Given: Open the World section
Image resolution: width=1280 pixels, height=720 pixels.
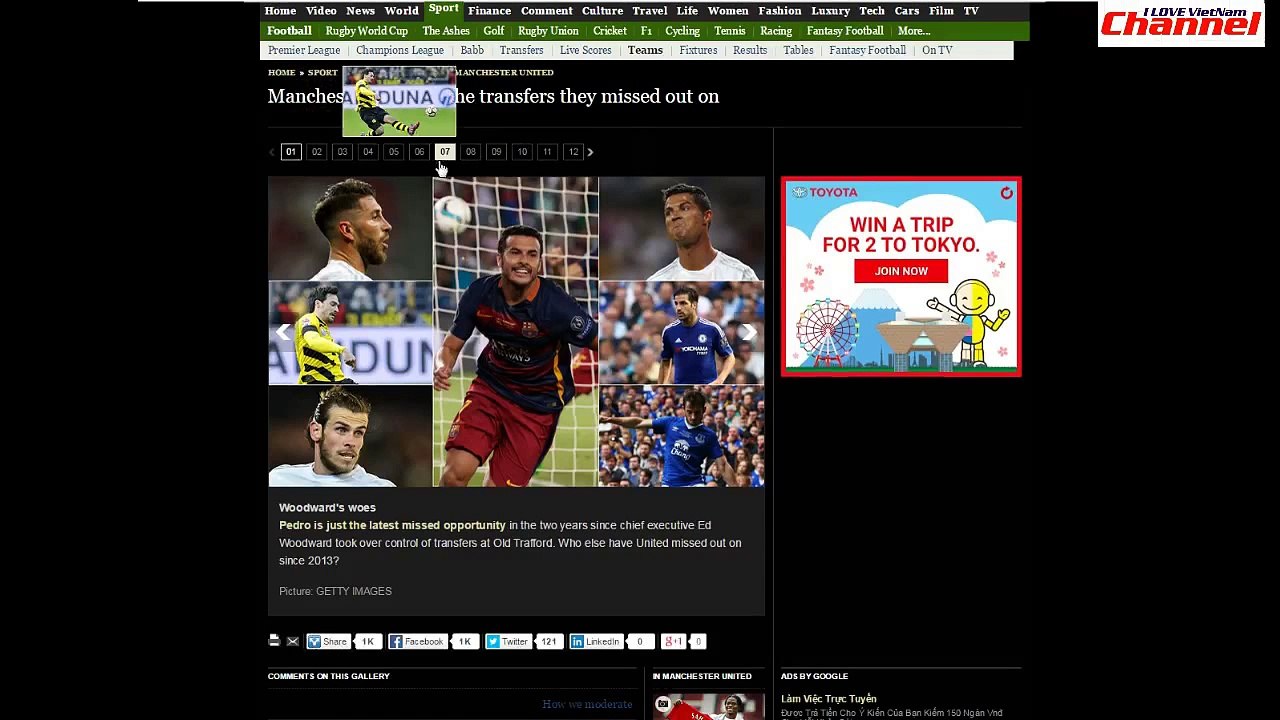Looking at the screenshot, I should tap(402, 11).
